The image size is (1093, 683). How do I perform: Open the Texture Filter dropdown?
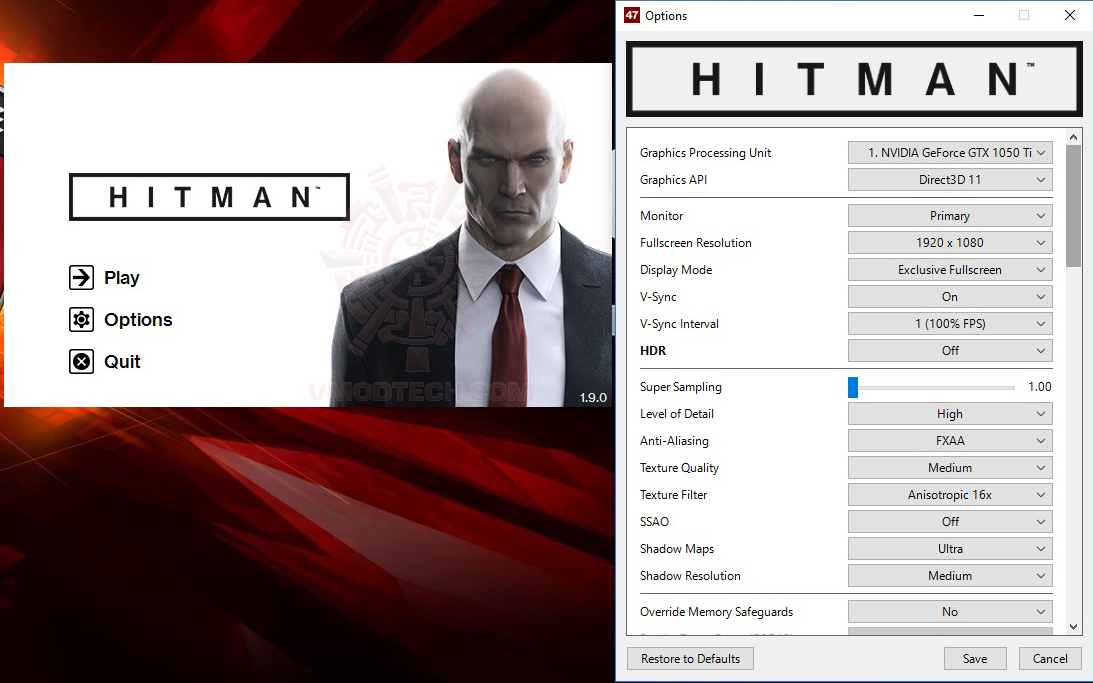[950, 495]
